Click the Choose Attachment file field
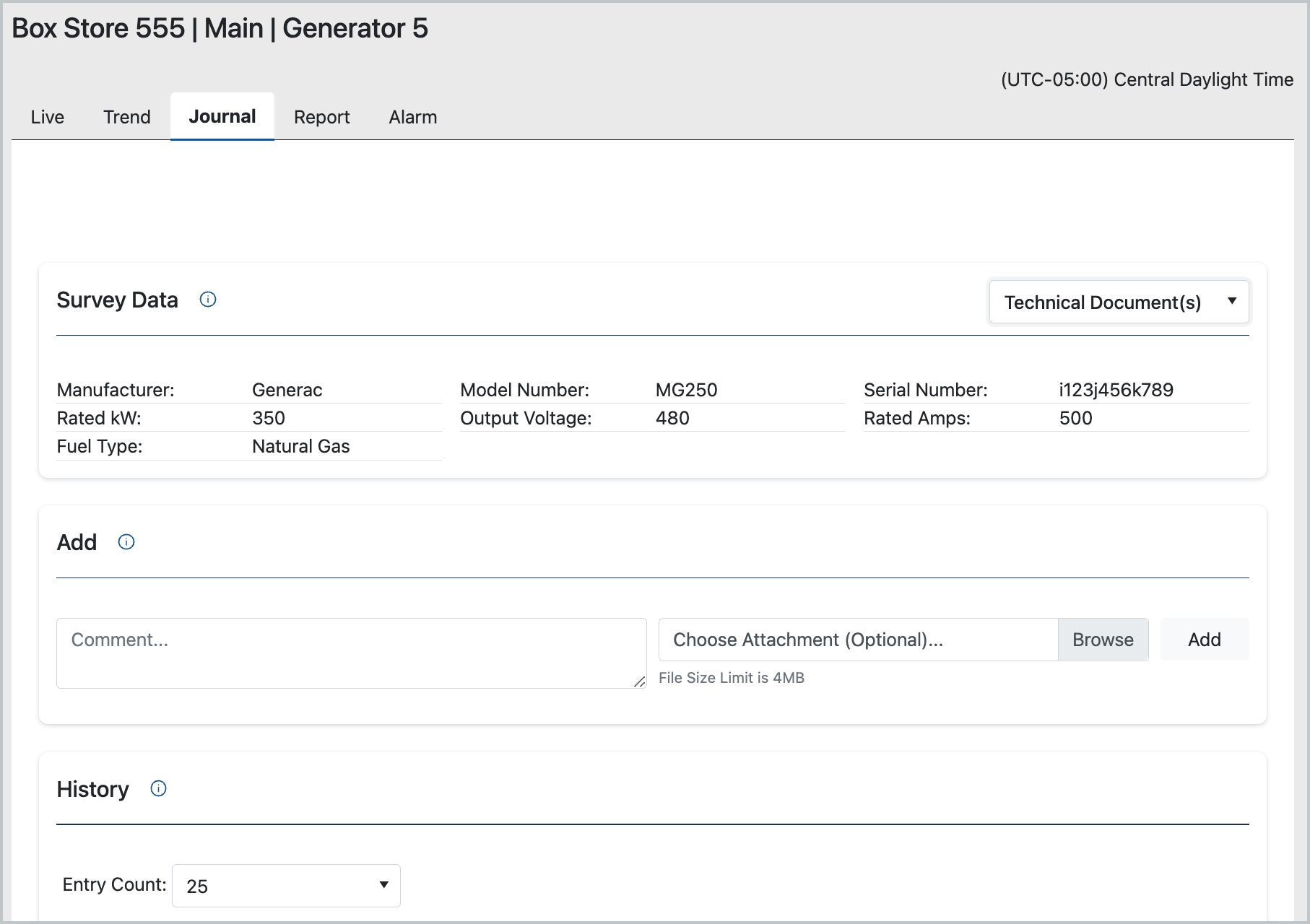Viewport: 1310px width, 924px height. pos(858,640)
